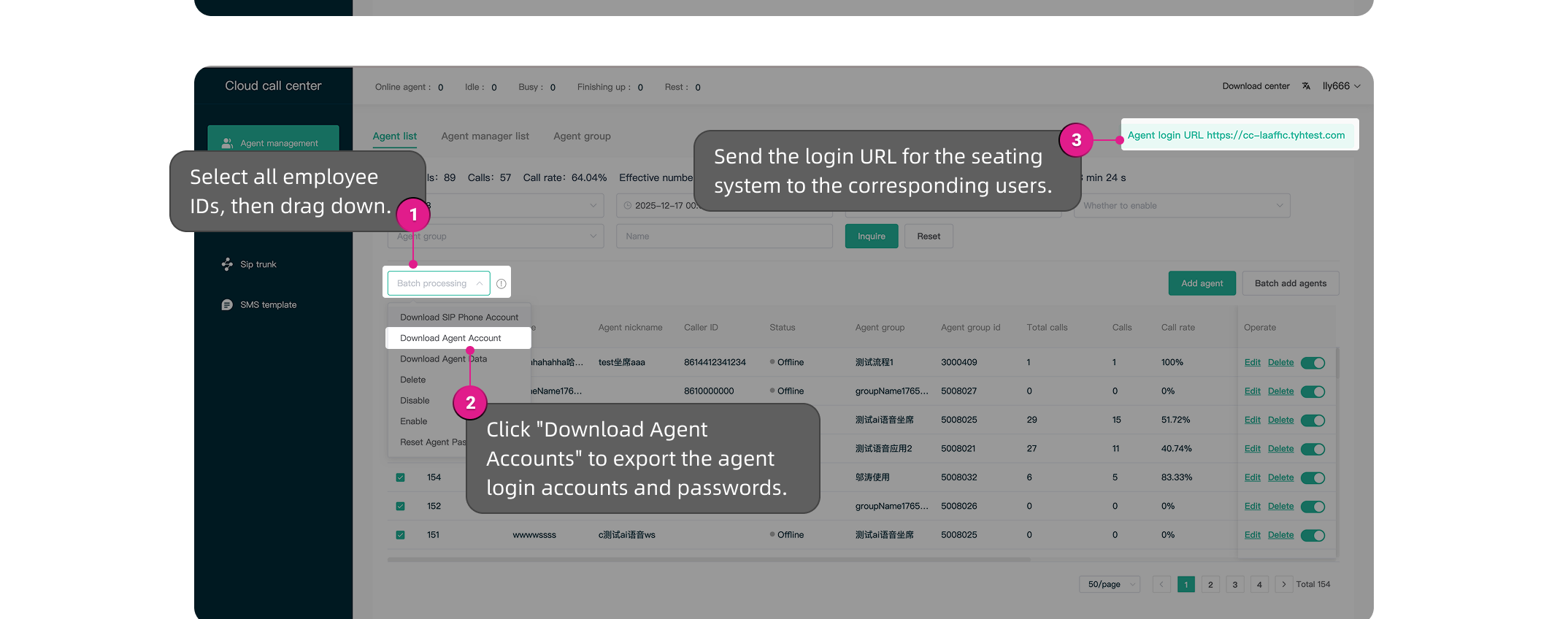The width and height of the screenshot is (1568, 619).
Task: Switch to the Agent manager list tab
Action: [485, 137]
